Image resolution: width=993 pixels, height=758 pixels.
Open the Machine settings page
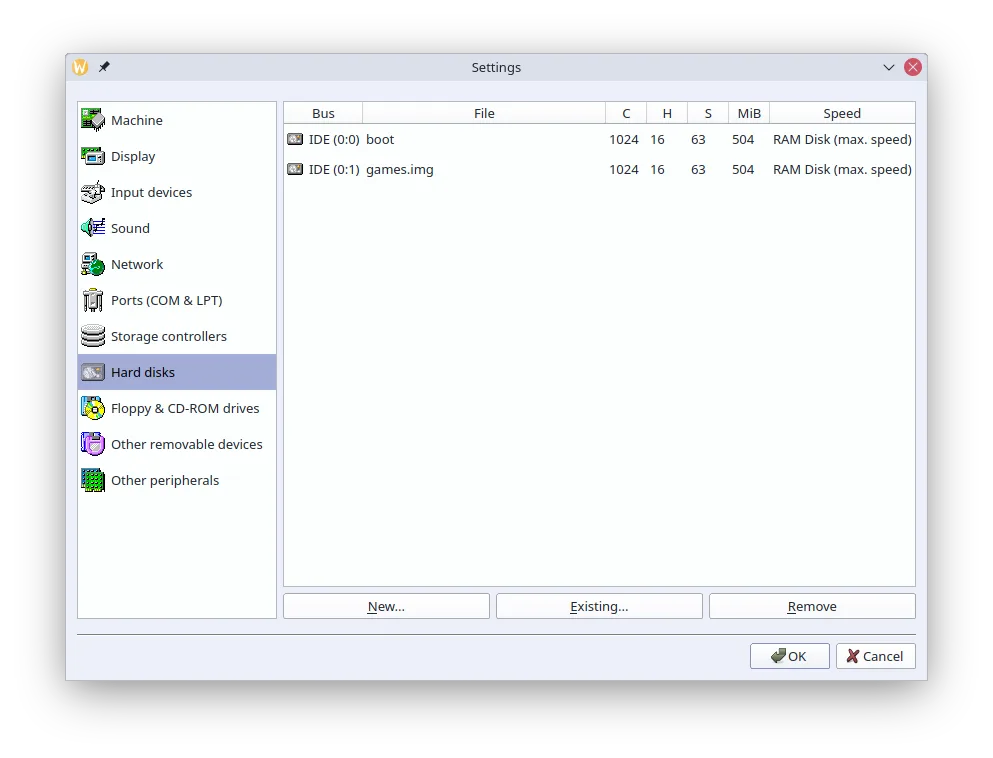(x=177, y=120)
